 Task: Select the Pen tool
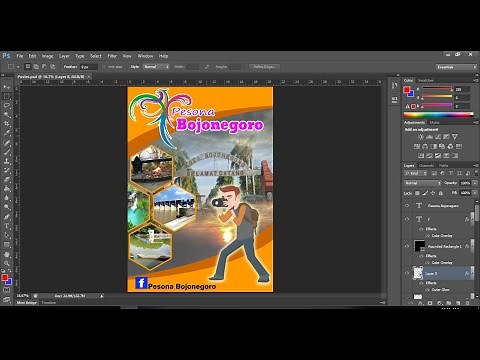pyautogui.click(x=7, y=217)
